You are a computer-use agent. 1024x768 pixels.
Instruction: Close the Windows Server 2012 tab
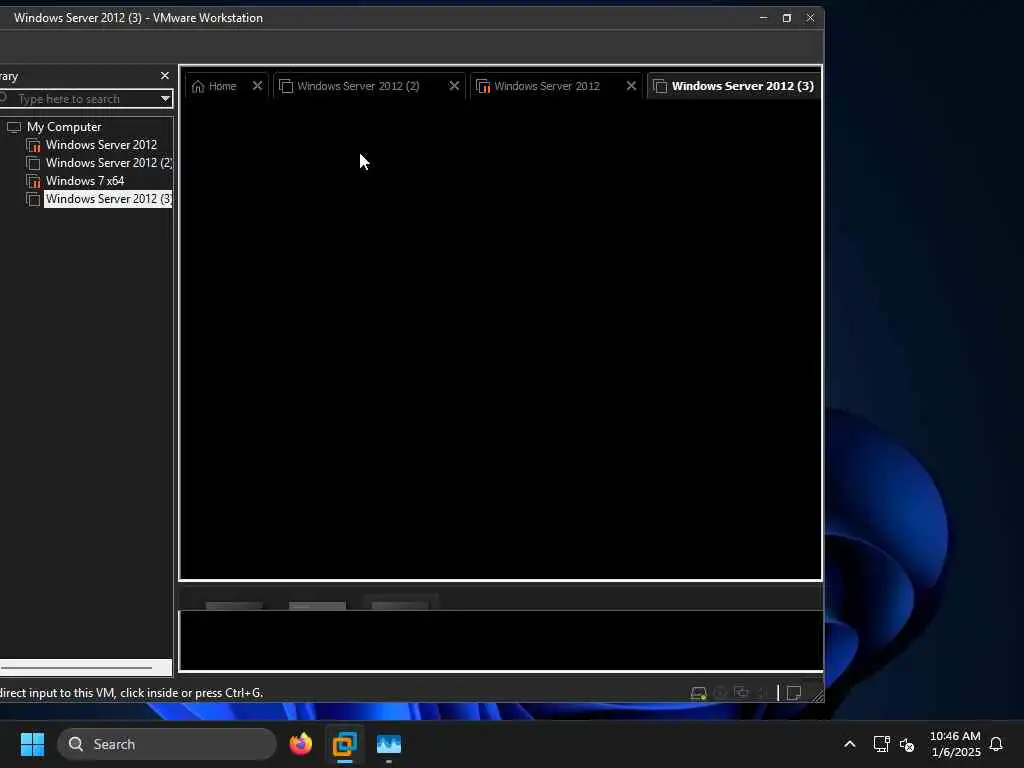(x=631, y=86)
